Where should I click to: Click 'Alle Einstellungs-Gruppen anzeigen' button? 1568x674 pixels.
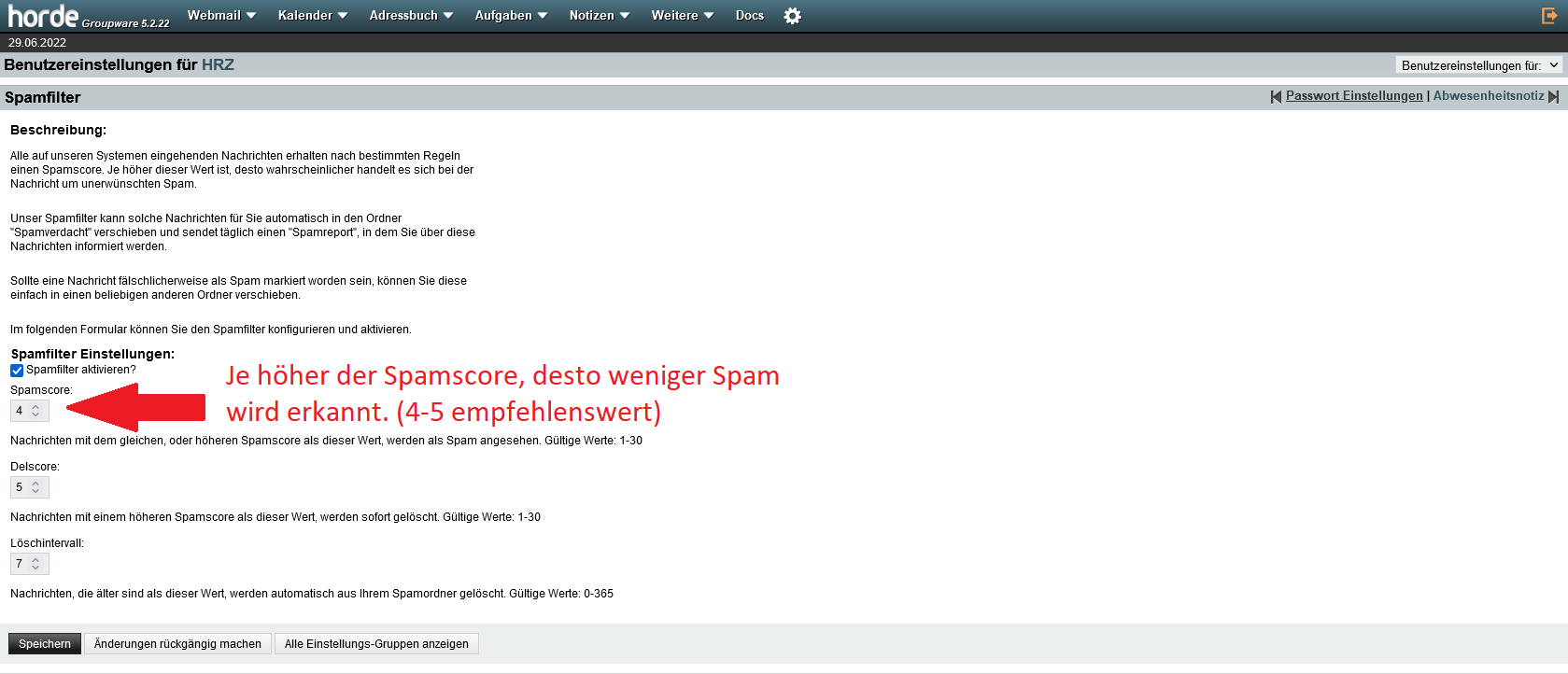(376, 644)
